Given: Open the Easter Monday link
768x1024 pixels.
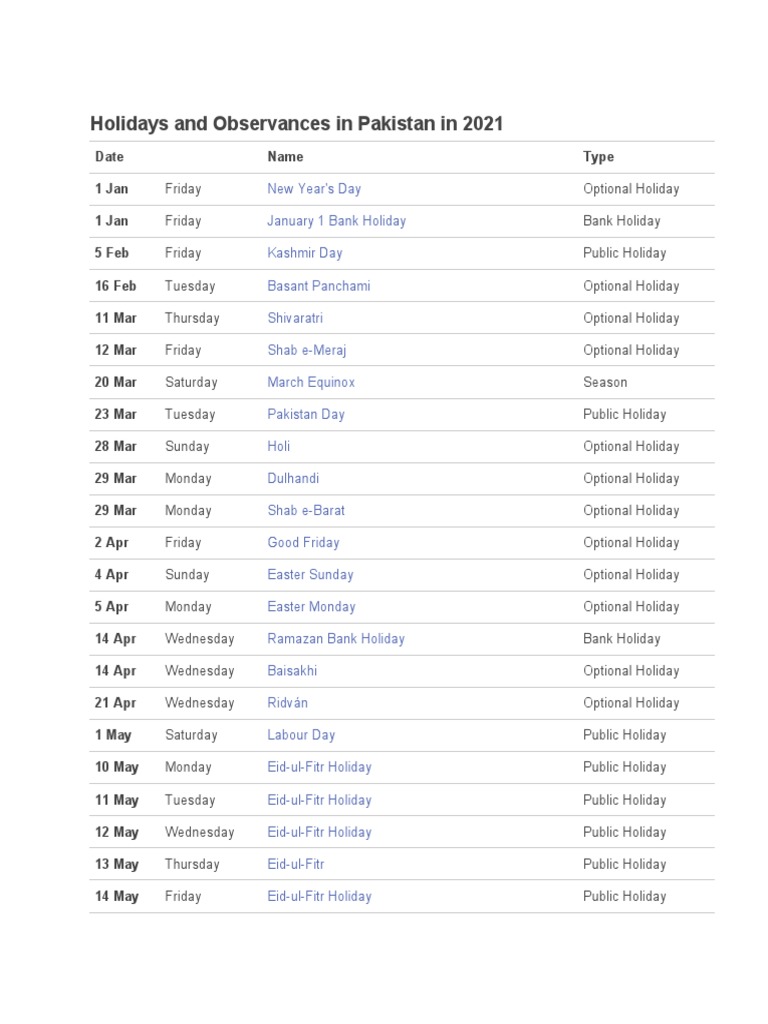Looking at the screenshot, I should 311,606.
